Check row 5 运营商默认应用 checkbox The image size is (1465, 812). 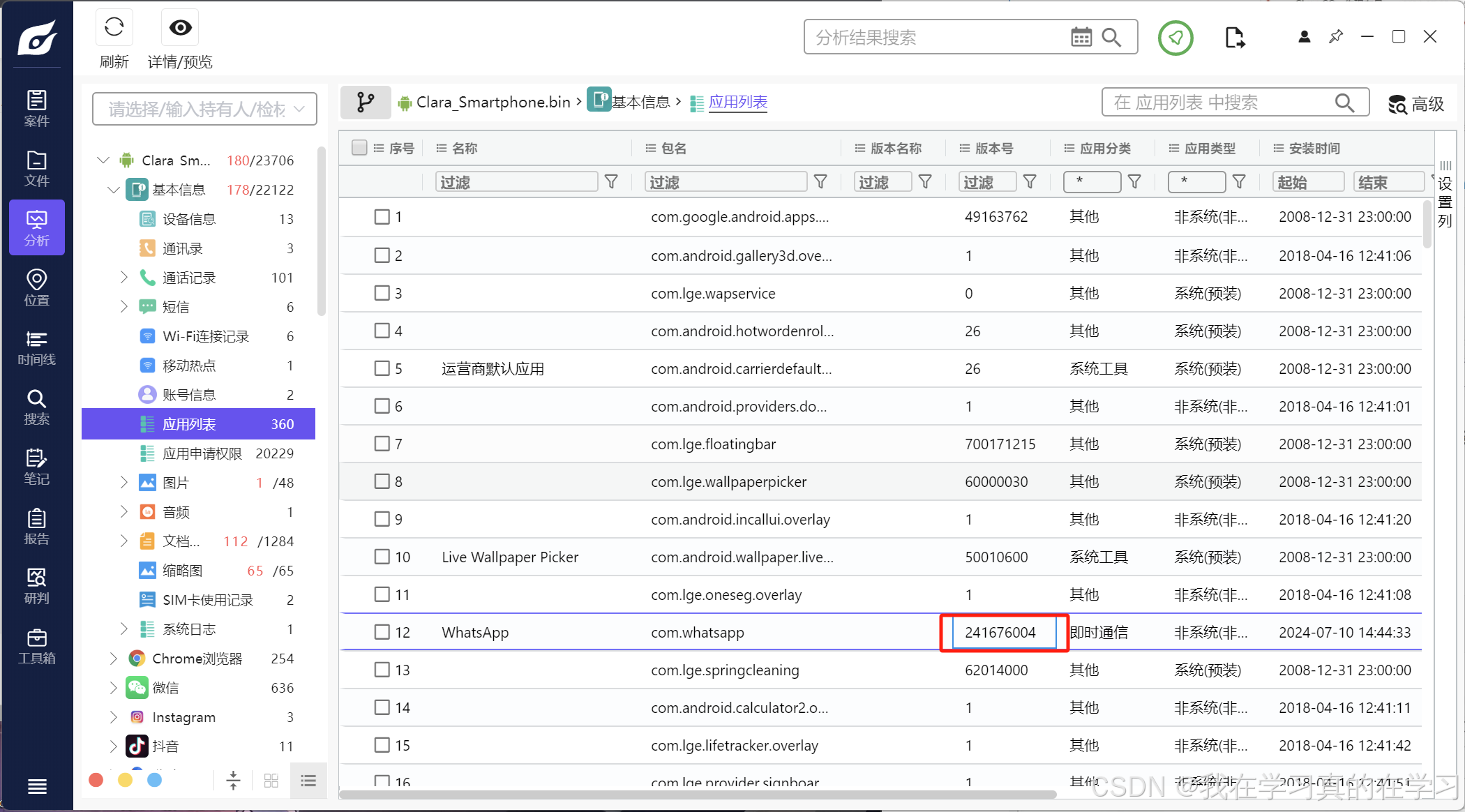point(382,368)
